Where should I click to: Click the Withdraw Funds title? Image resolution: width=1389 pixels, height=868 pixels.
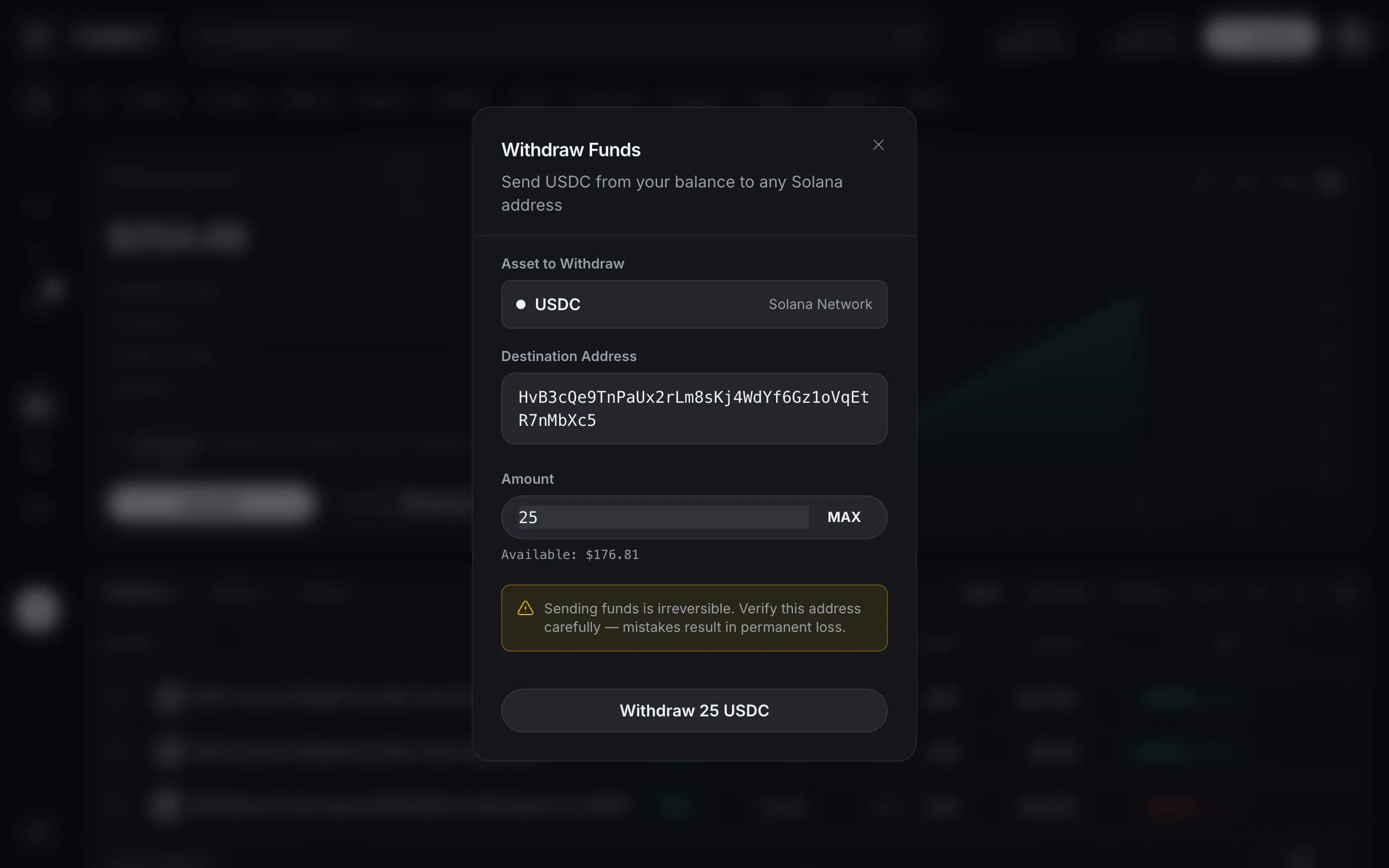(571, 150)
